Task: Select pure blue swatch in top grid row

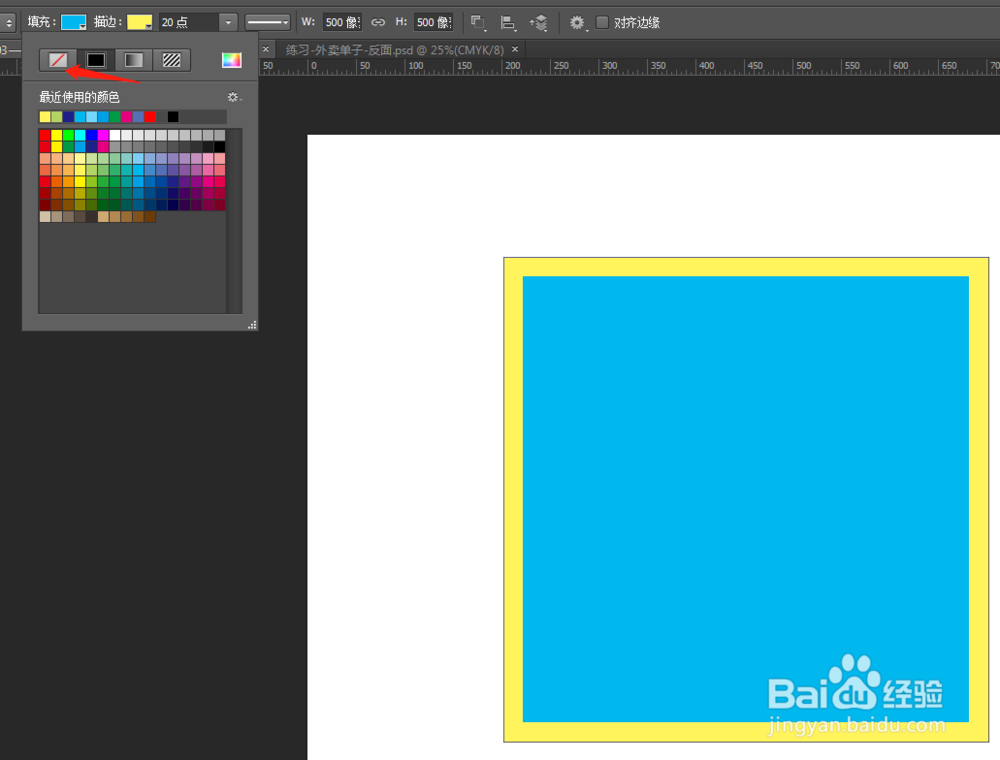Action: coord(91,135)
